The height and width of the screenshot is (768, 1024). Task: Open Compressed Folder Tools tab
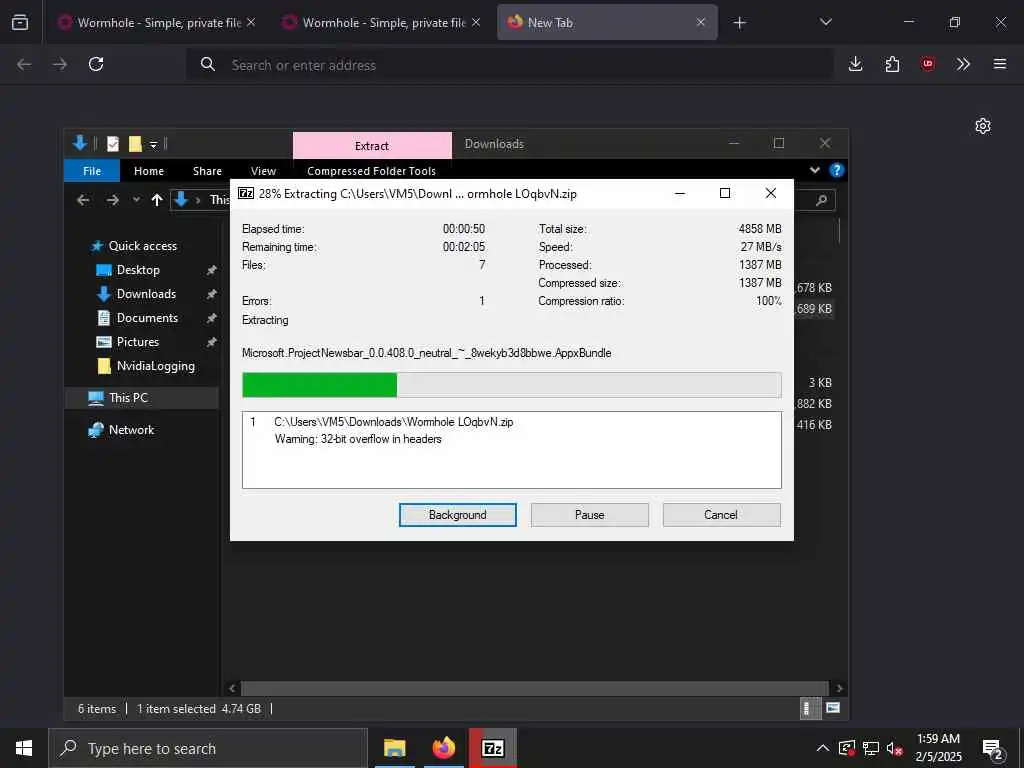(371, 170)
